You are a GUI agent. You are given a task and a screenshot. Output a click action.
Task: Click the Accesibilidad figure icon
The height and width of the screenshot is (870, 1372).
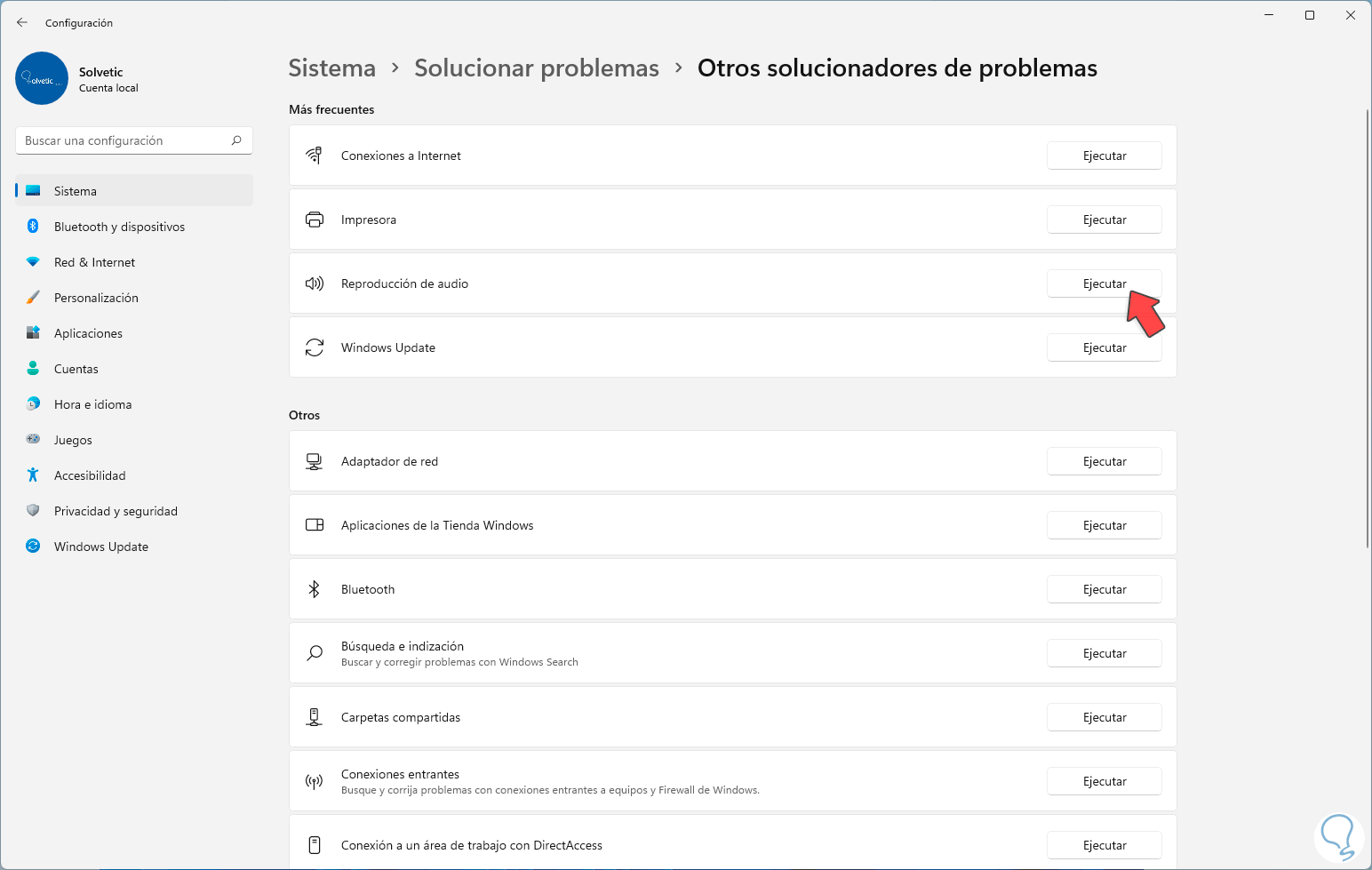pos(33,475)
